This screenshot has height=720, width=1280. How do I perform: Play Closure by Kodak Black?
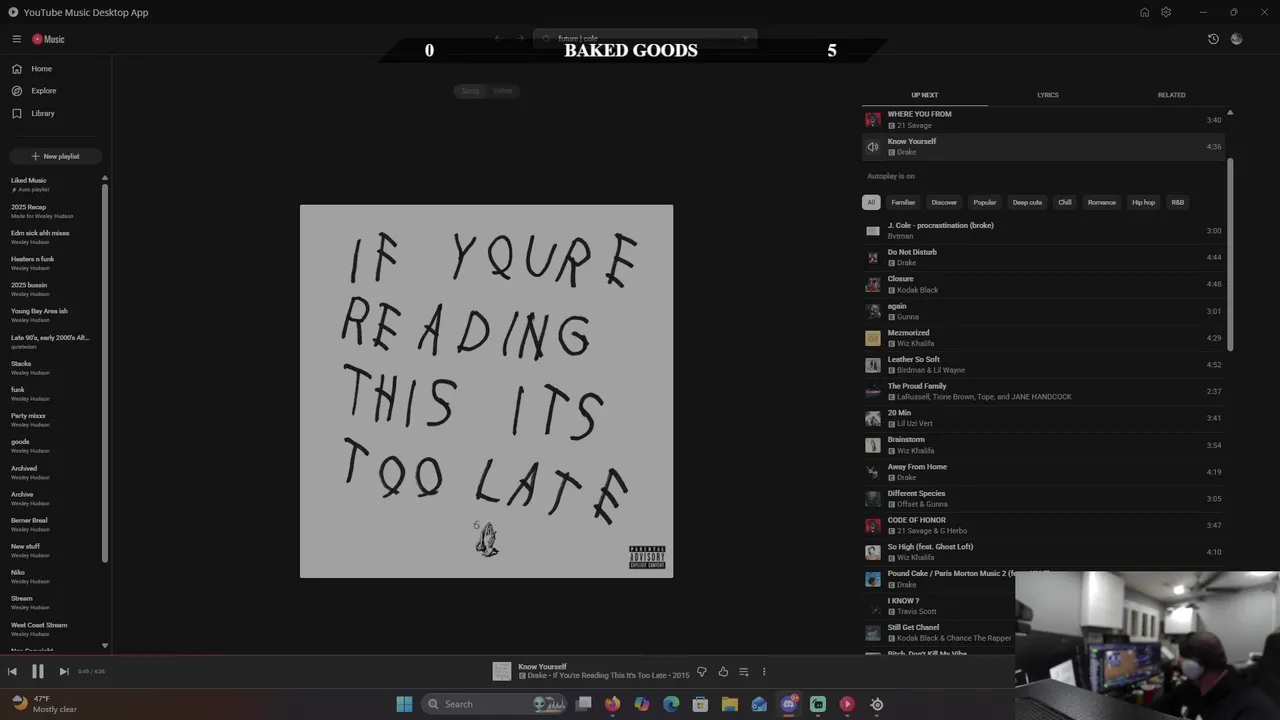(1043, 284)
